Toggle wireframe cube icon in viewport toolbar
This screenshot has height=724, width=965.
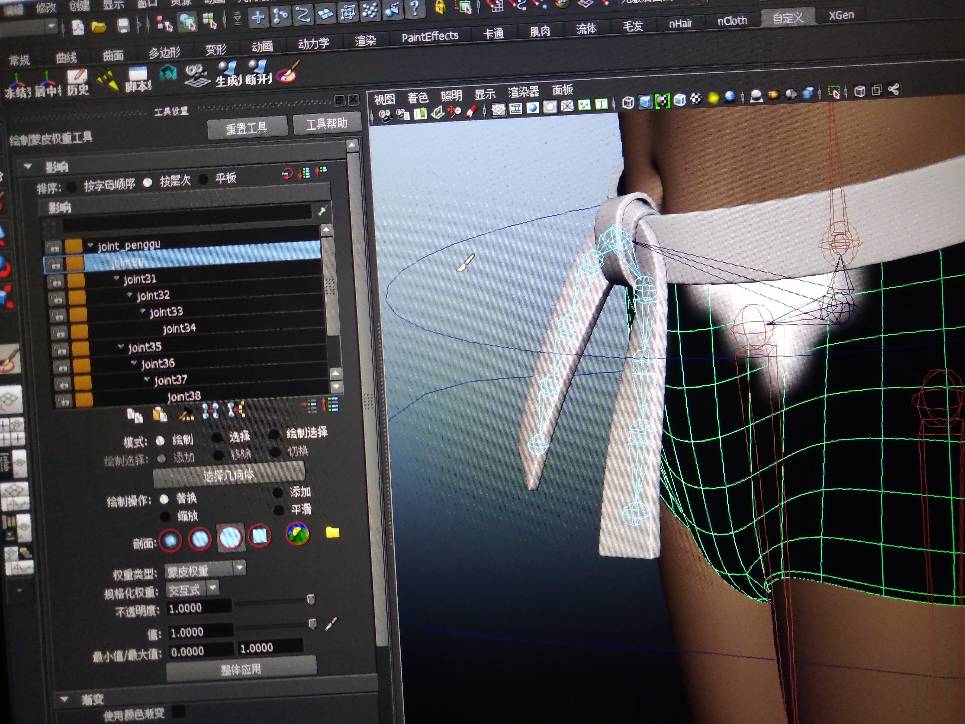pos(628,102)
